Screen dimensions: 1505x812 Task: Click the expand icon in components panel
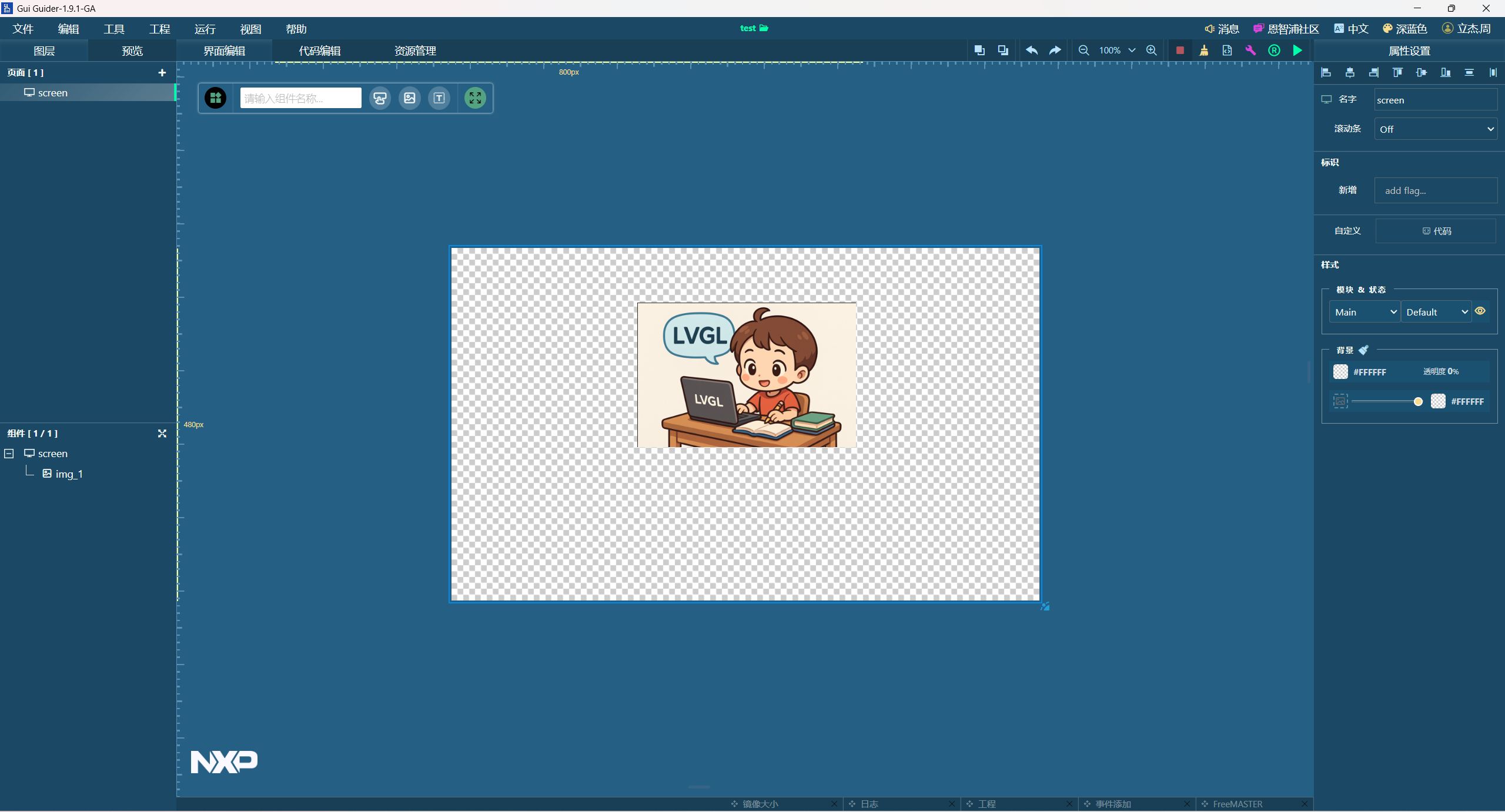tap(162, 434)
